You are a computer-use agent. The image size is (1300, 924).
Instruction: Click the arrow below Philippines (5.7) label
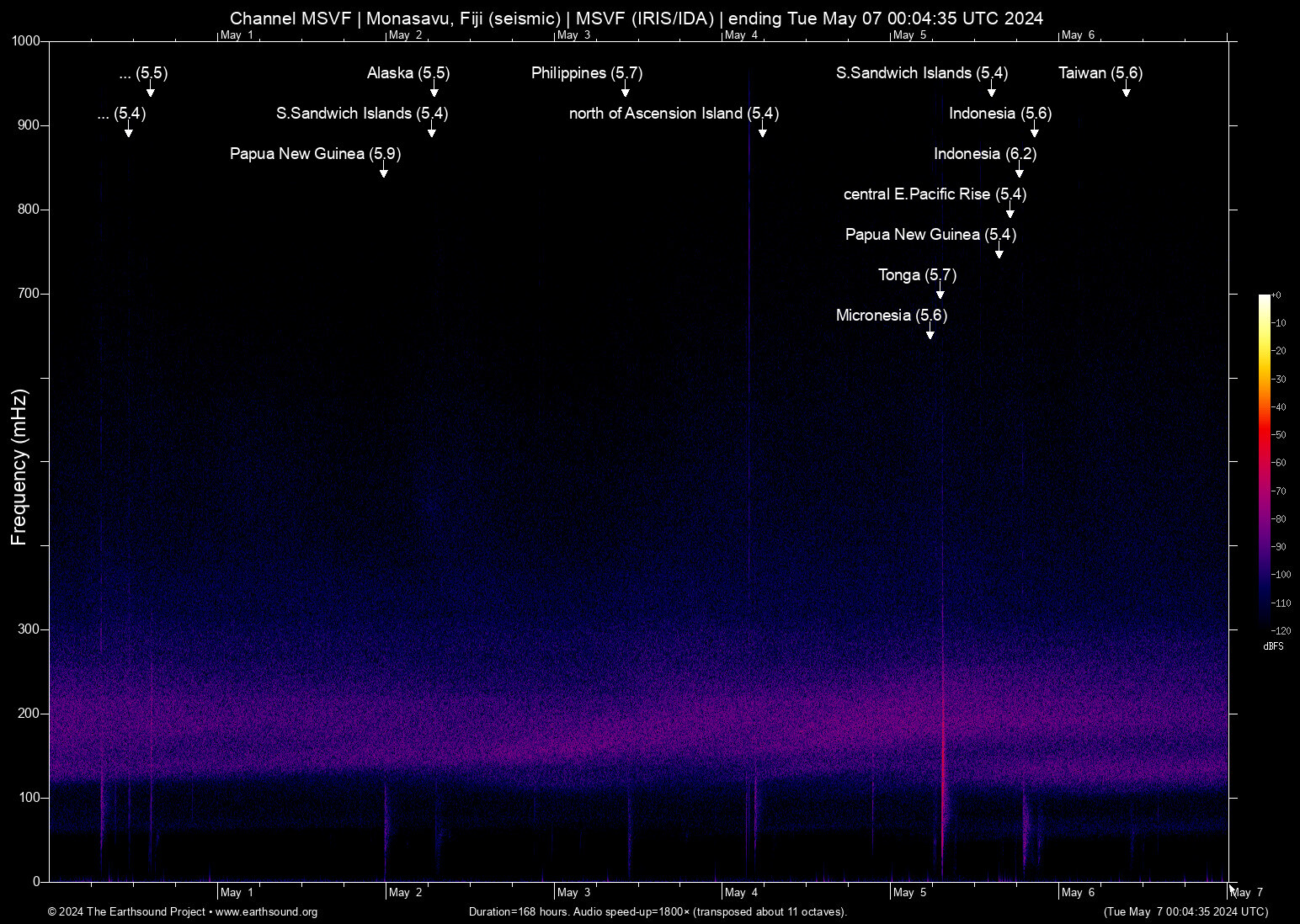626,91
